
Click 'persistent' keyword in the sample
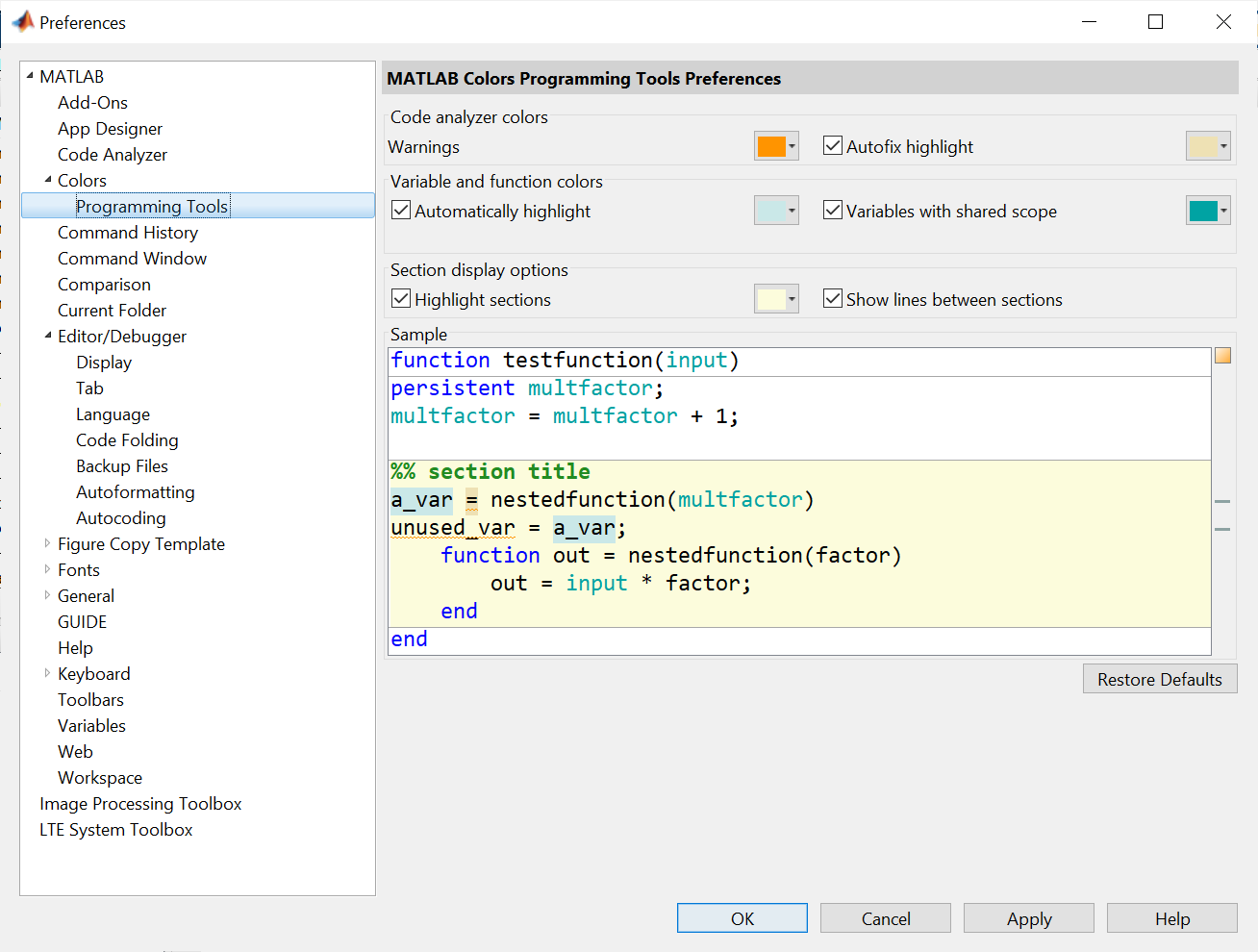tap(453, 388)
